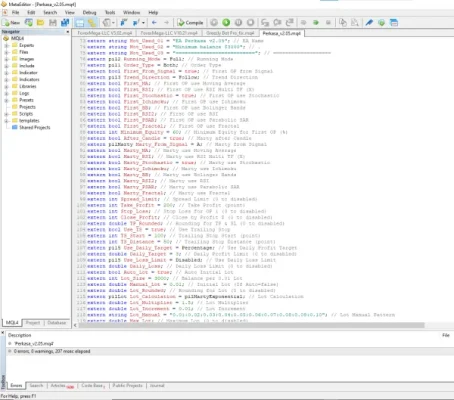Toggle the Navigator panel toolbar icon
The image size is (454, 400).
pos(79,23)
